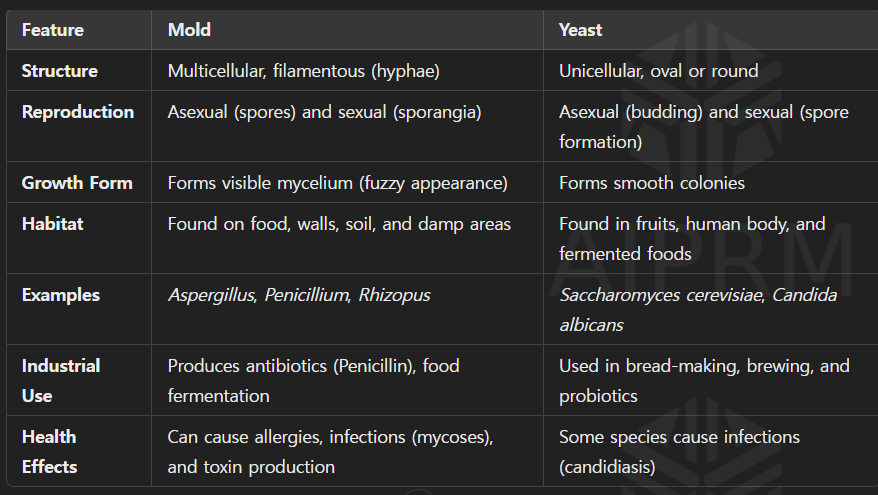Viewport: 878px width, 495px height.
Task: Select the Reproduction row label
Action: [x=78, y=112]
